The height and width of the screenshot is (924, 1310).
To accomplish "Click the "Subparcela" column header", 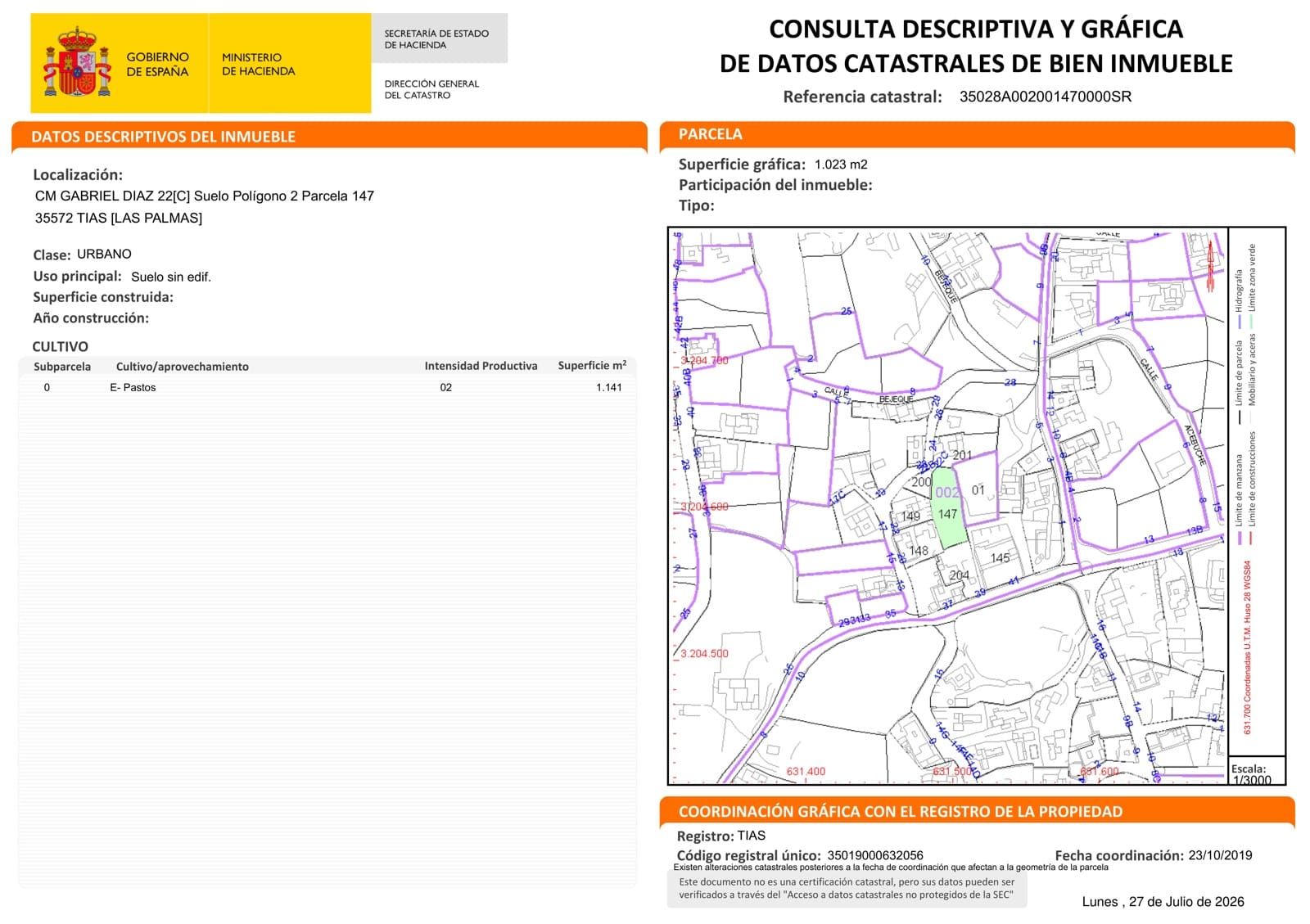I will coord(62,367).
